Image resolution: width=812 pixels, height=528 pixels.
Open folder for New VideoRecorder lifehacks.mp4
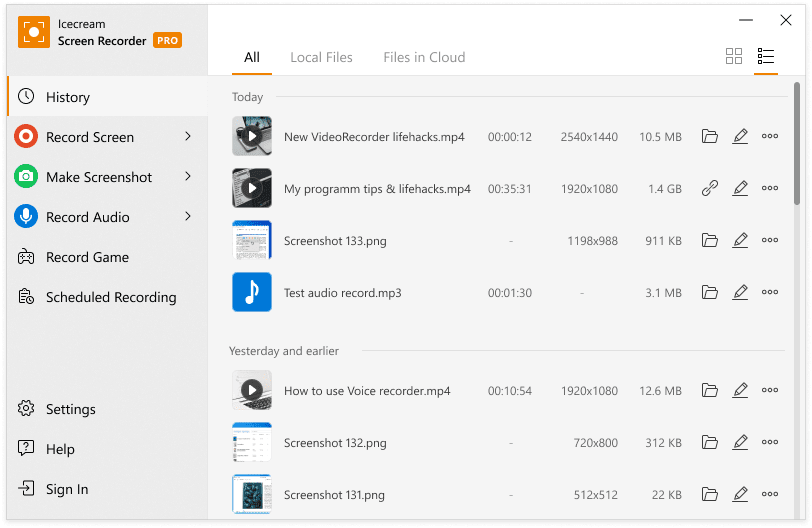(710, 136)
